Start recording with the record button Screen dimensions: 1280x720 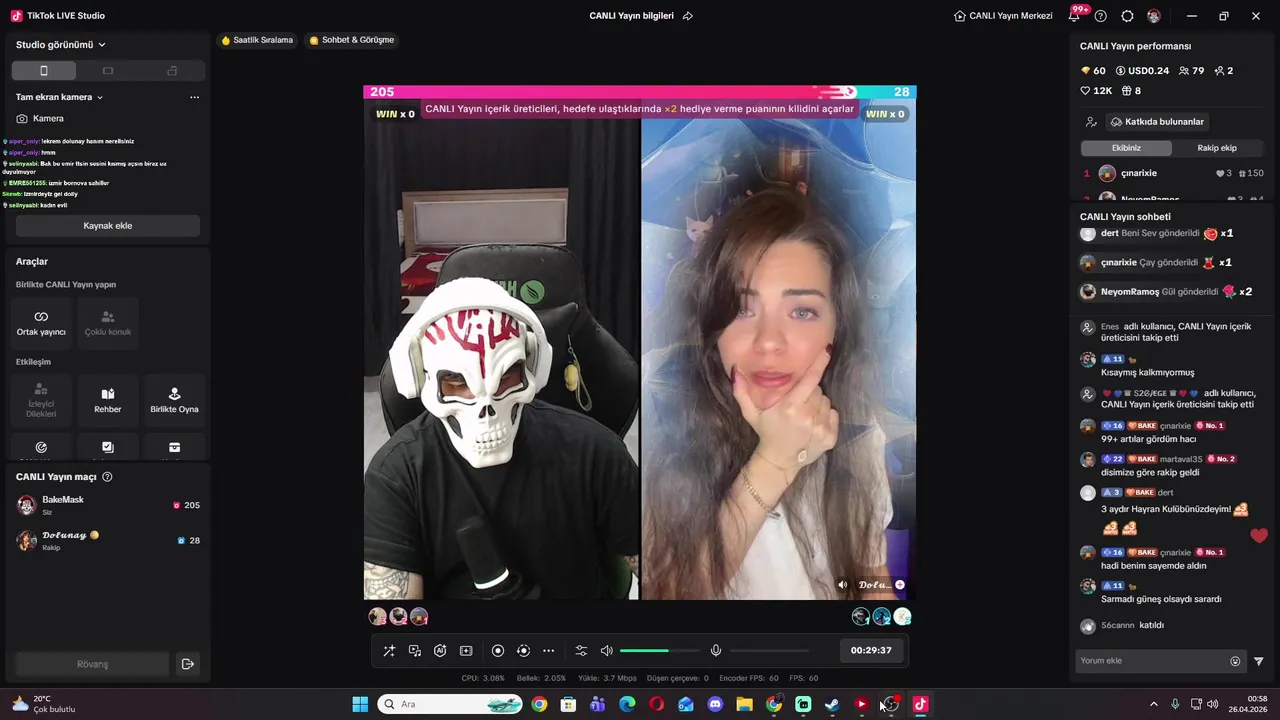click(x=498, y=650)
